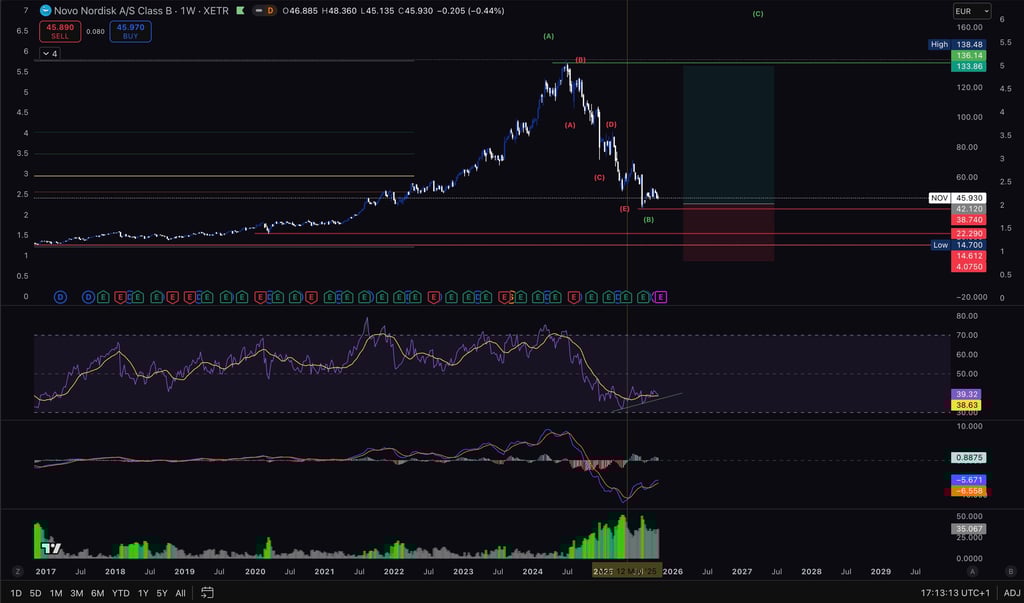Click the 4.0750 red price label
Image resolution: width=1024 pixels, height=603 pixels.
tap(969, 267)
